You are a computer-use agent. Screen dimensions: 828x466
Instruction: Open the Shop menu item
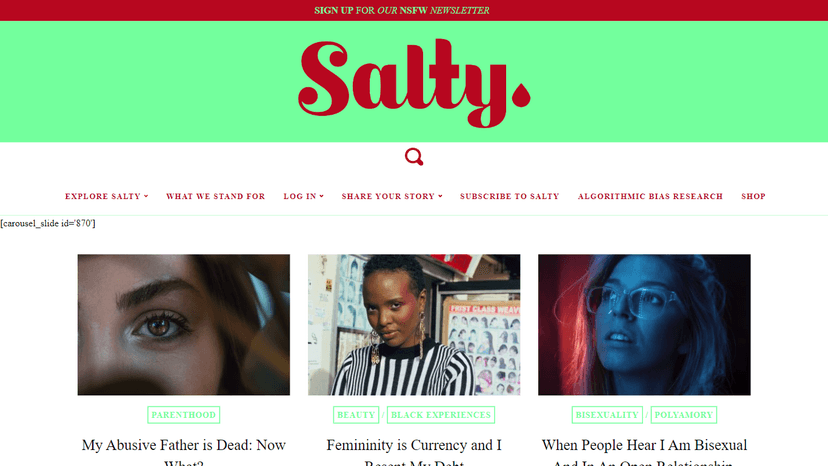tap(754, 196)
